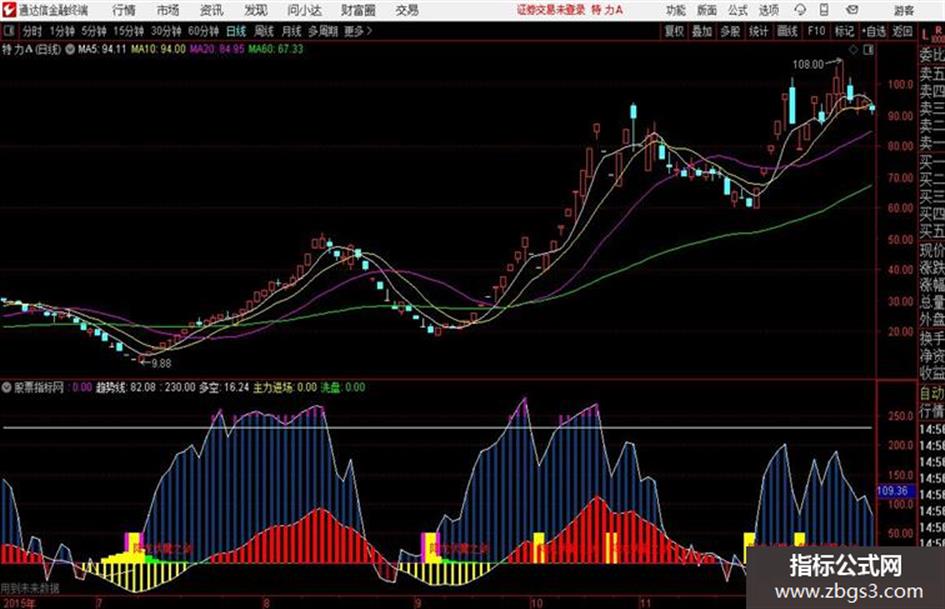Open the 财富圈 menu
The width and height of the screenshot is (945, 609).
(358, 10)
